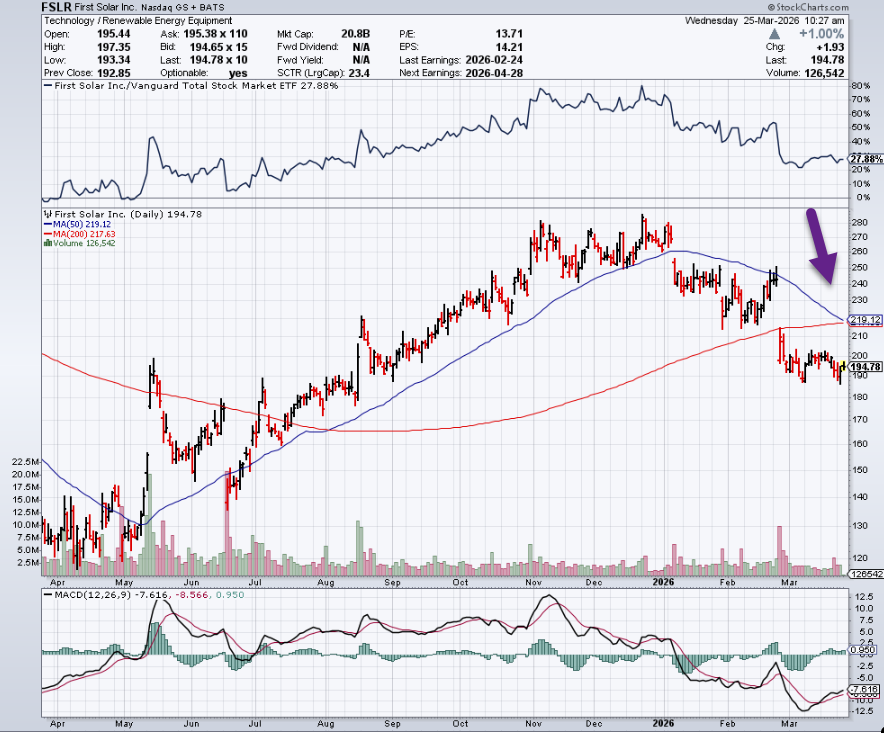Click the 0.950 histogram value tag

864,650
